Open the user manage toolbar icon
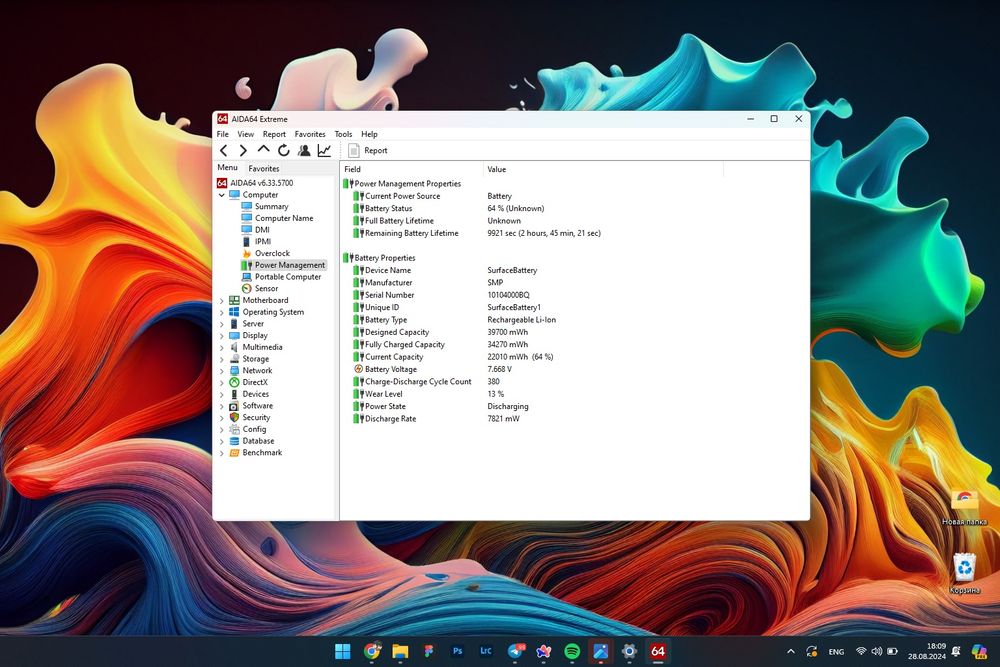This screenshot has width=1000, height=667. coord(304,151)
